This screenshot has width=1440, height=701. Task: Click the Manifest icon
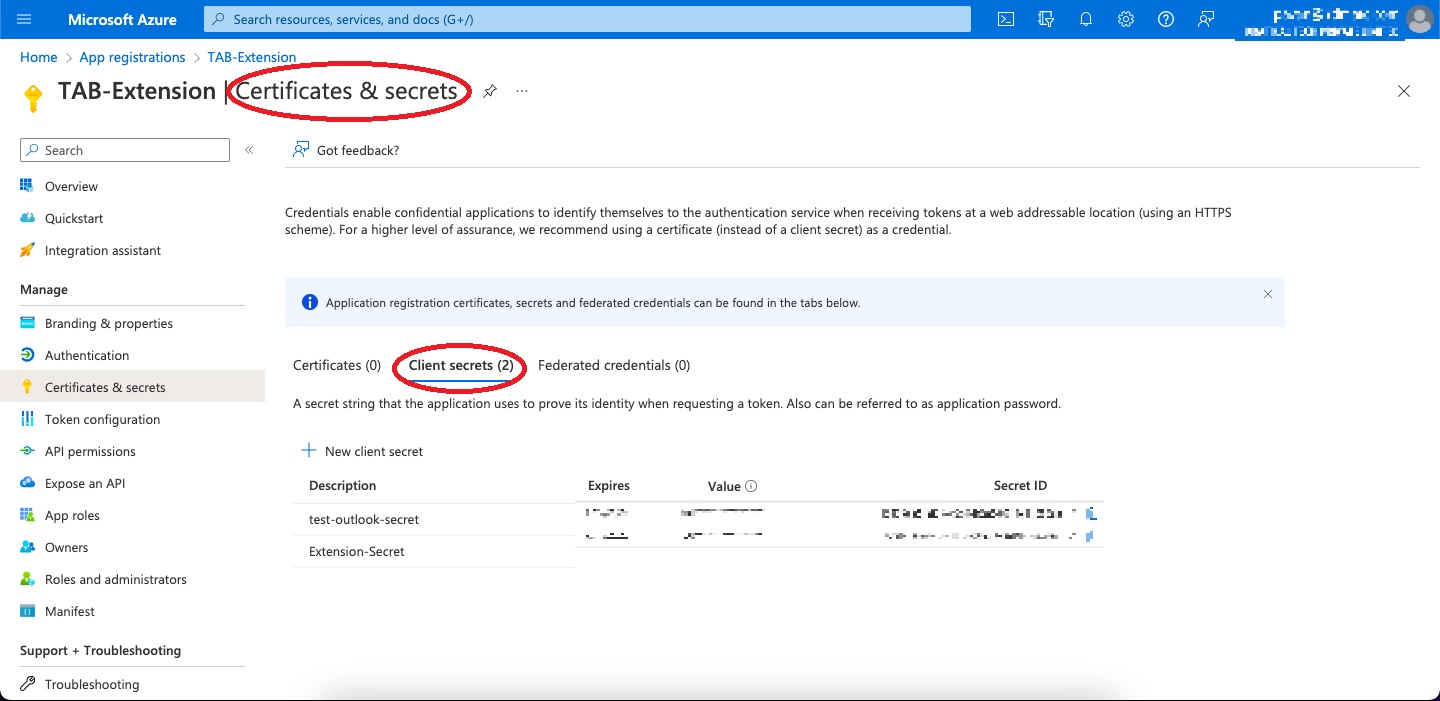[27, 611]
